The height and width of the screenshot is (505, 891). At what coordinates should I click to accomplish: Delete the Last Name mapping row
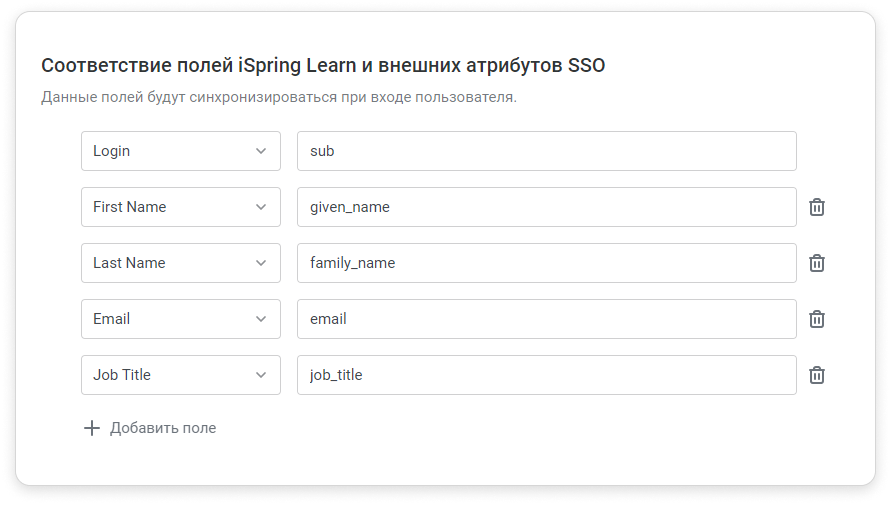(x=817, y=263)
